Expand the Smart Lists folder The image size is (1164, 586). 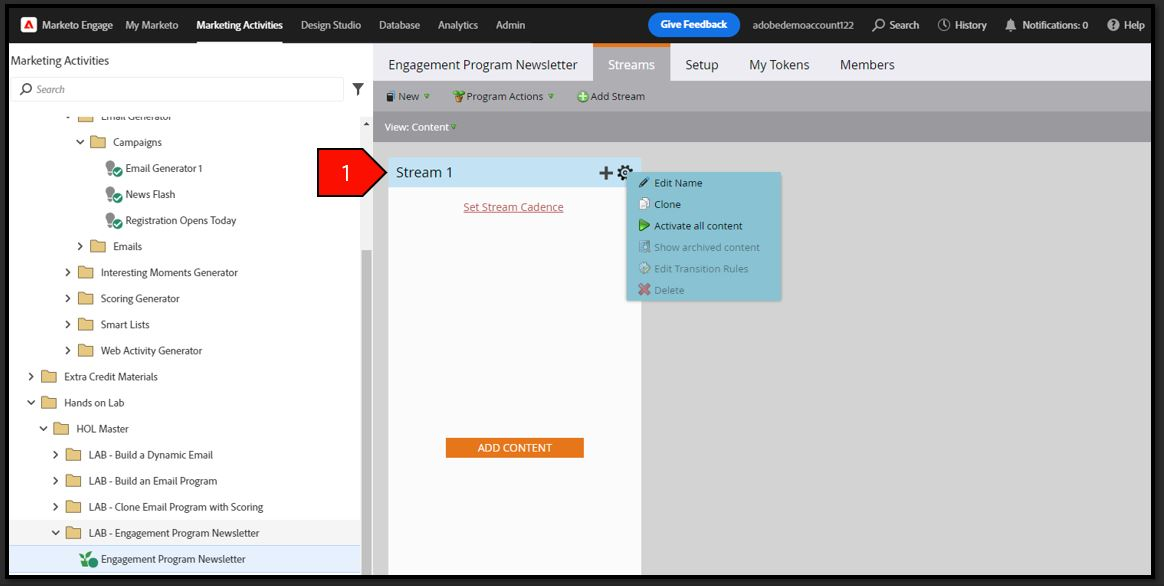tap(68, 325)
